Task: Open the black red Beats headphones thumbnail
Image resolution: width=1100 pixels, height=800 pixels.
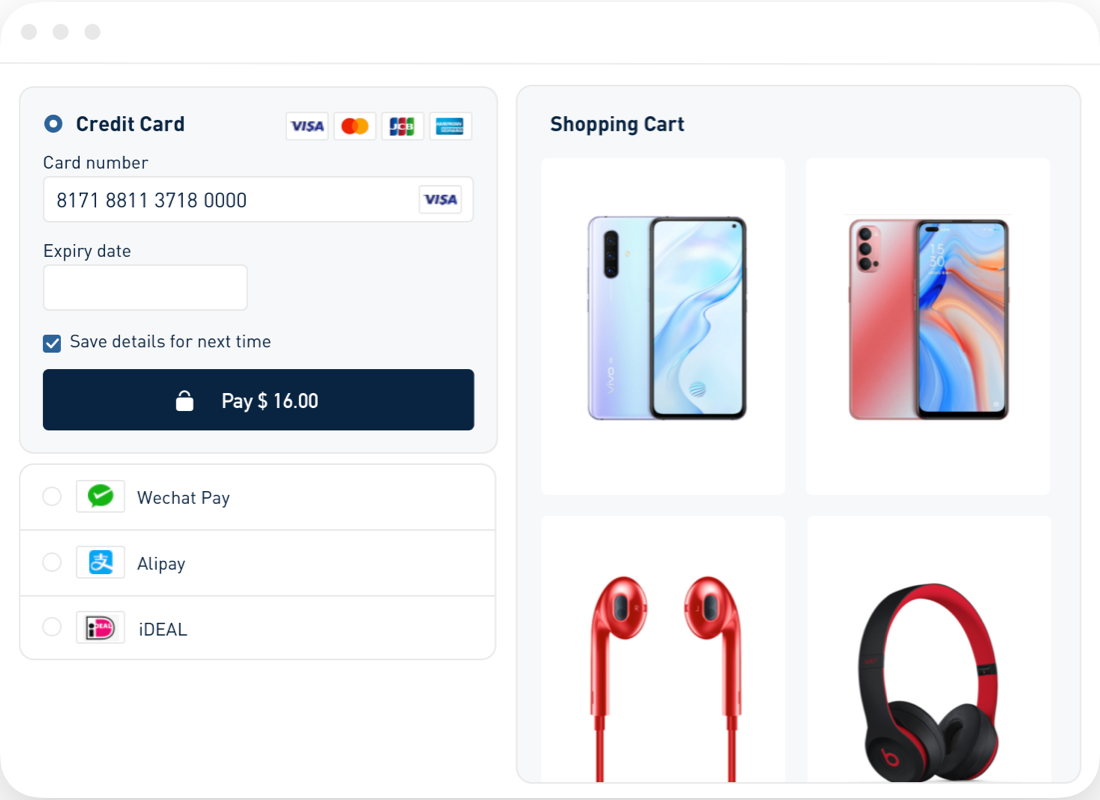Action: [x=929, y=649]
